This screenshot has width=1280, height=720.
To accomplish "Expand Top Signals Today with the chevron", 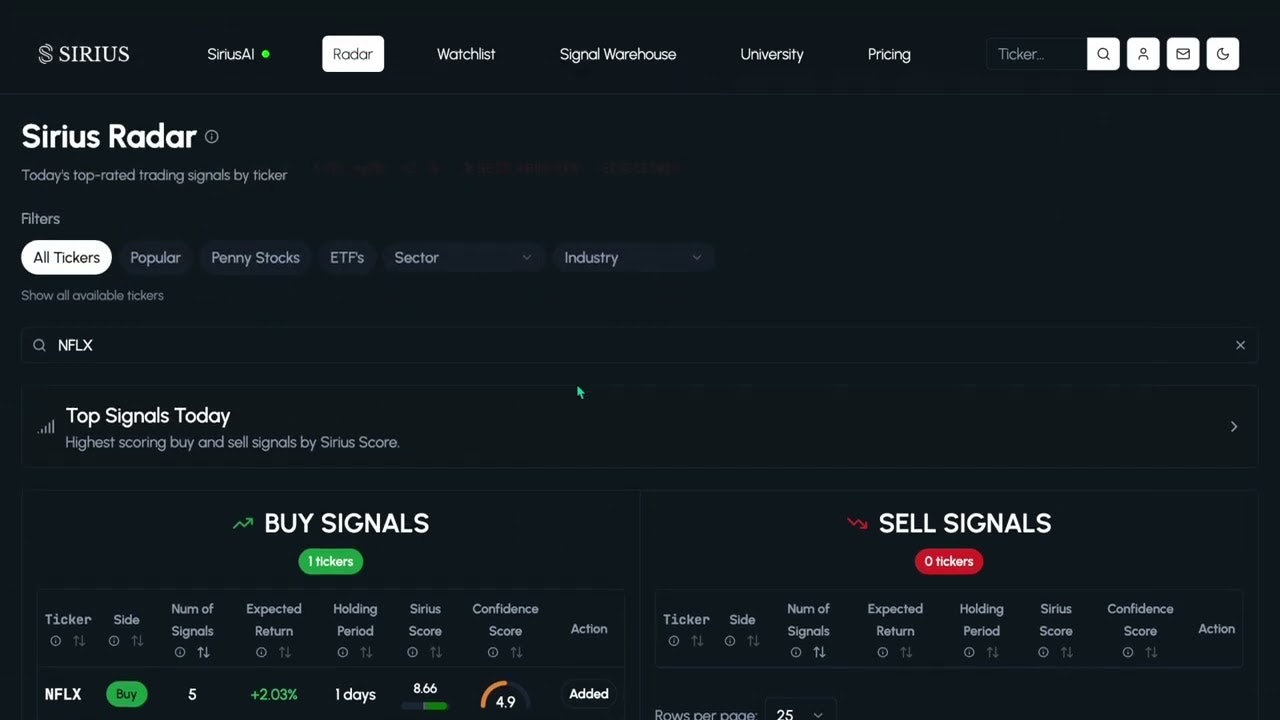I will [1234, 427].
